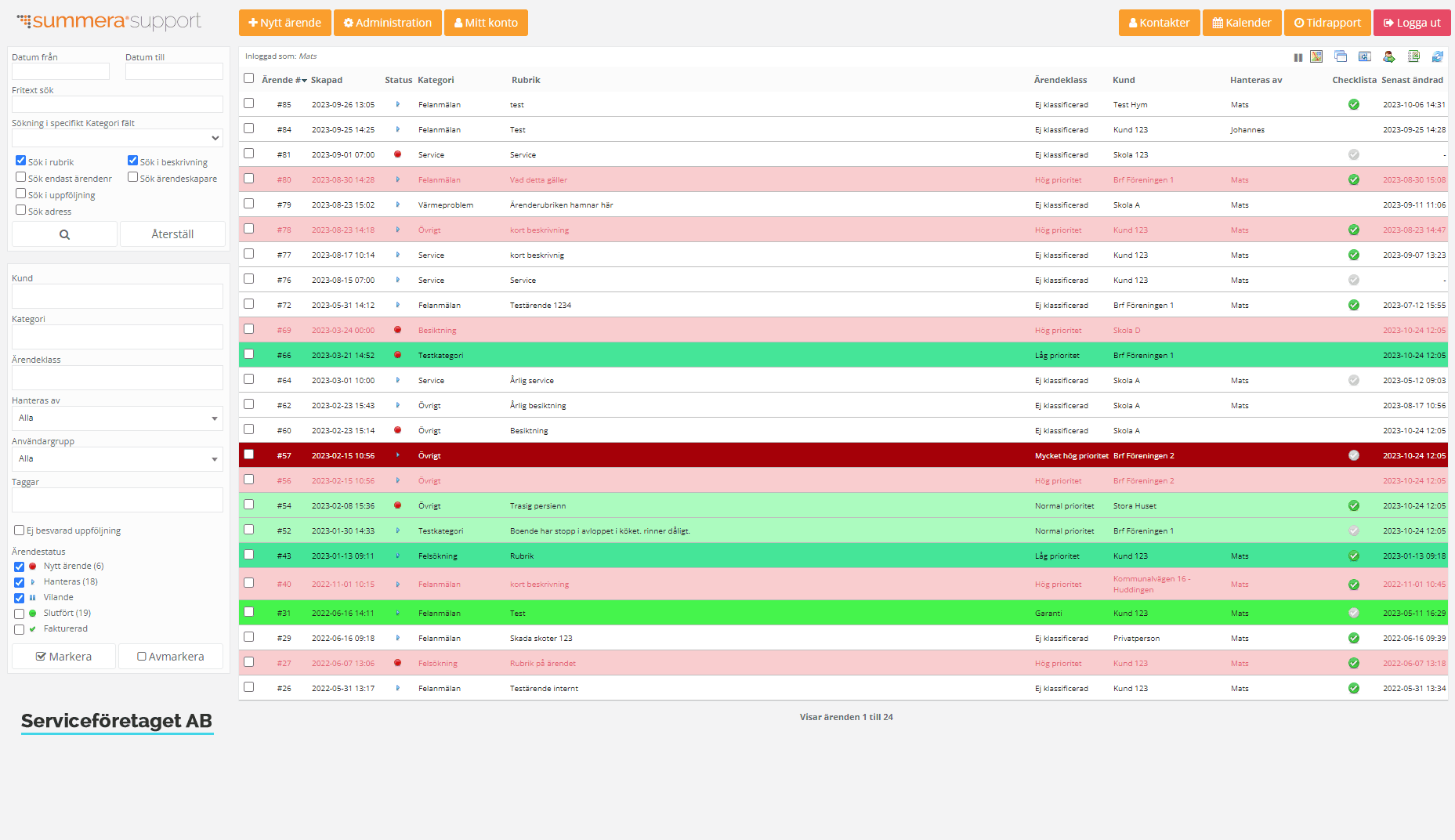The width and height of the screenshot is (1455, 840).
Task: Open the 'Användargrupp' dropdown
Action: coord(118,459)
